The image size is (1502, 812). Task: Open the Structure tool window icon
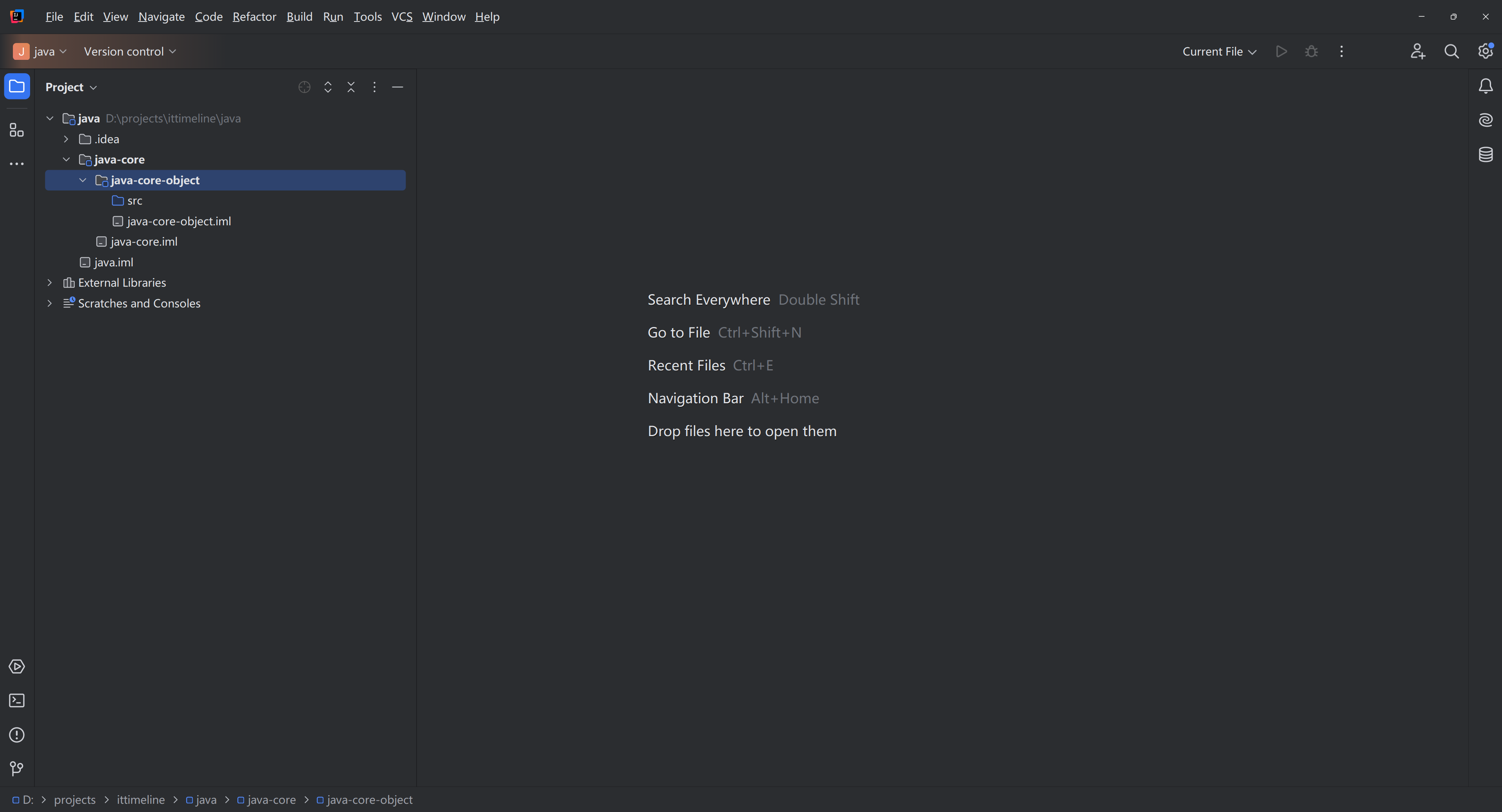click(16, 130)
